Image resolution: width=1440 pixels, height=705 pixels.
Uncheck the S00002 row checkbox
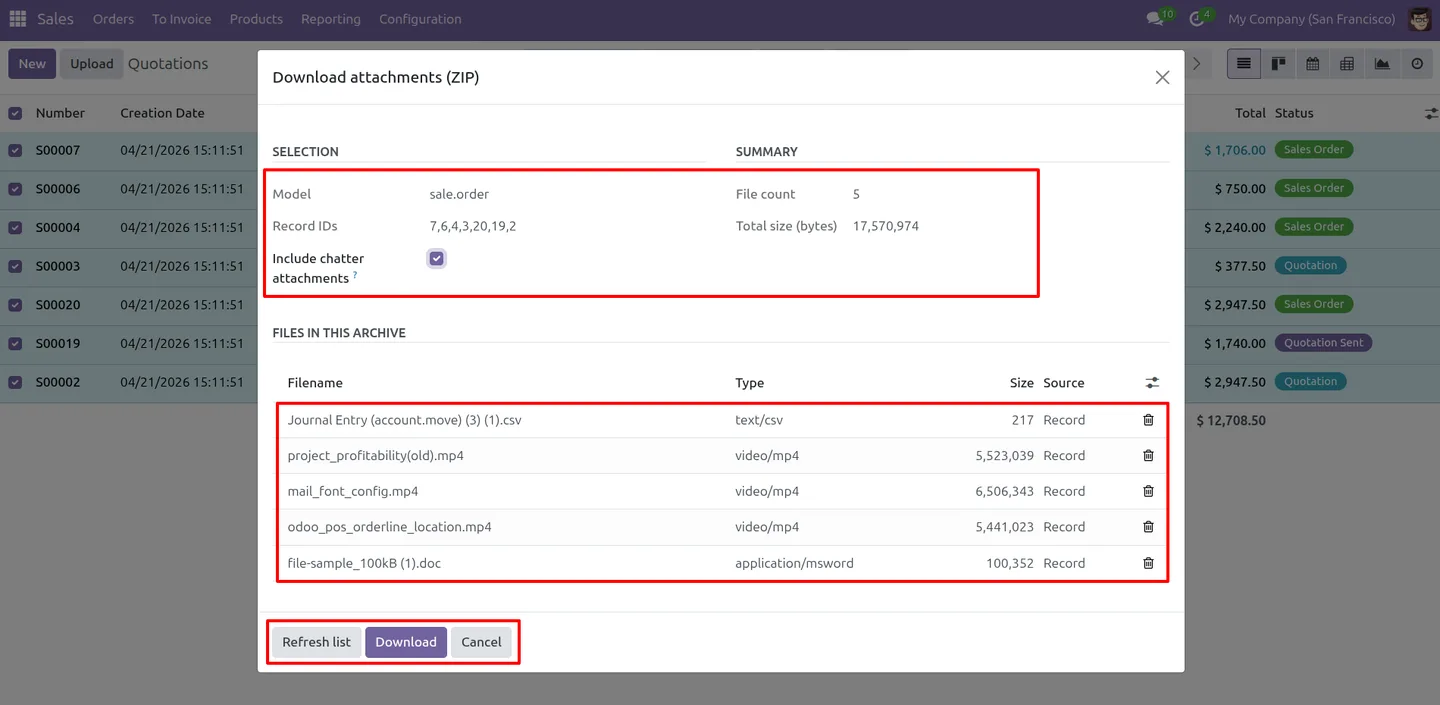click(15, 382)
